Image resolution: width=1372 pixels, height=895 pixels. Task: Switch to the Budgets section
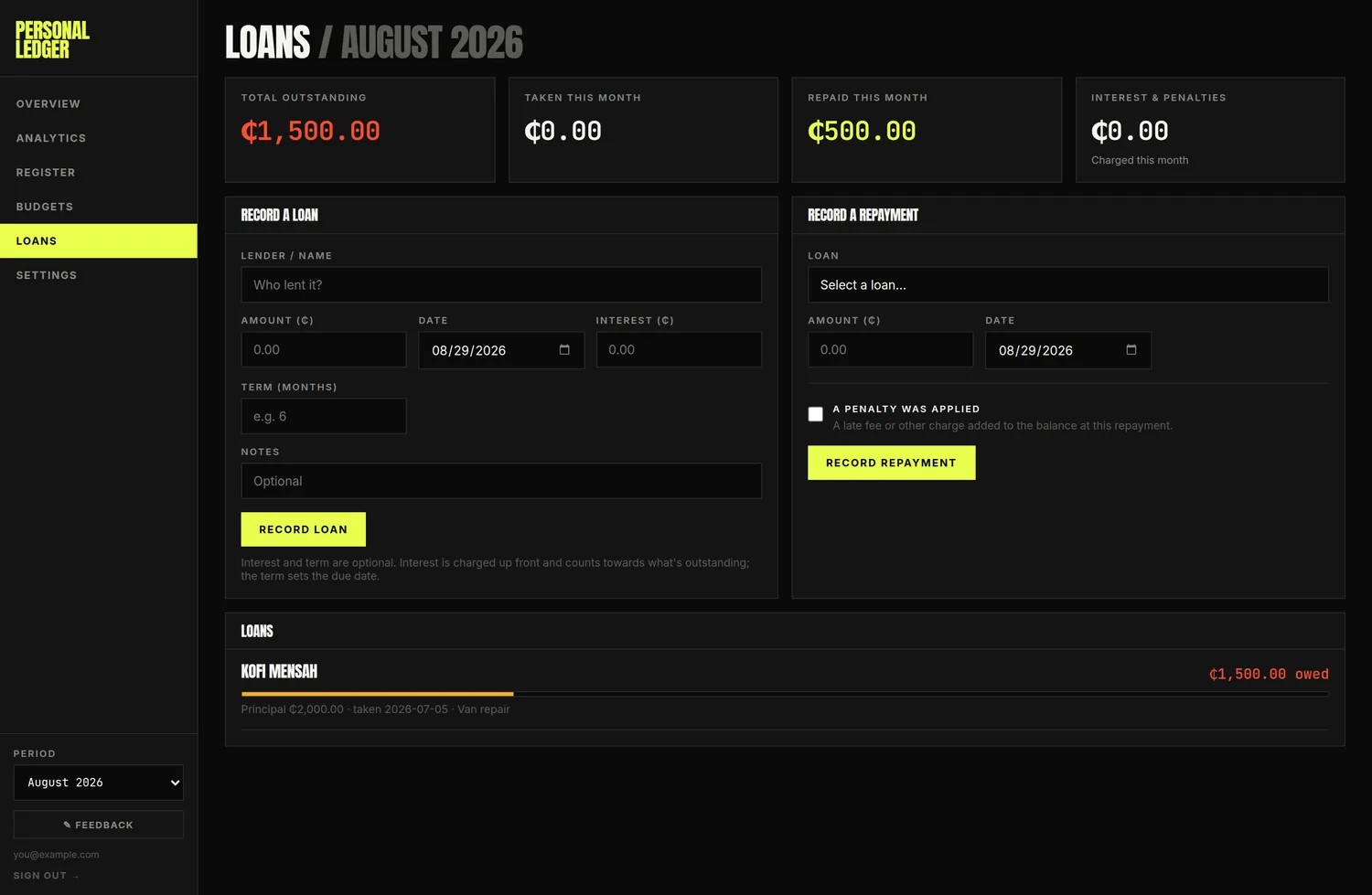(x=99, y=207)
